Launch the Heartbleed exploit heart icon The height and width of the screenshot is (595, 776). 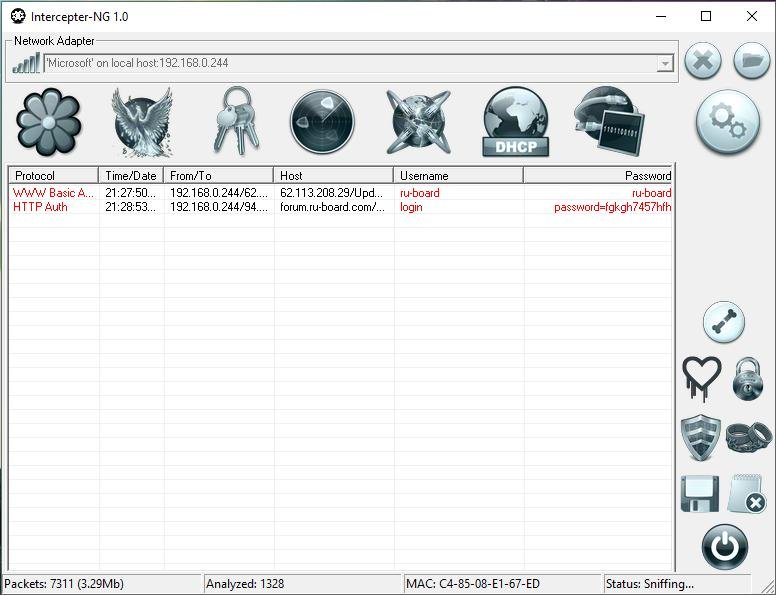(x=701, y=378)
